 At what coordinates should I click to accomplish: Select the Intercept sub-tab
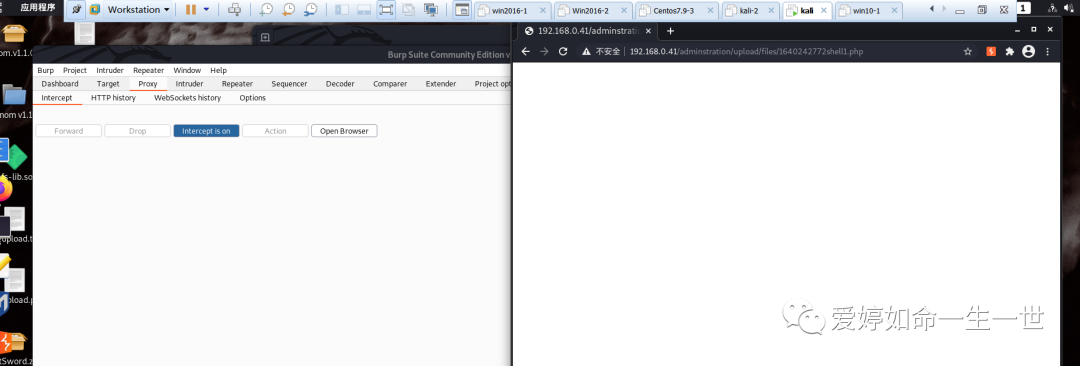coord(57,98)
